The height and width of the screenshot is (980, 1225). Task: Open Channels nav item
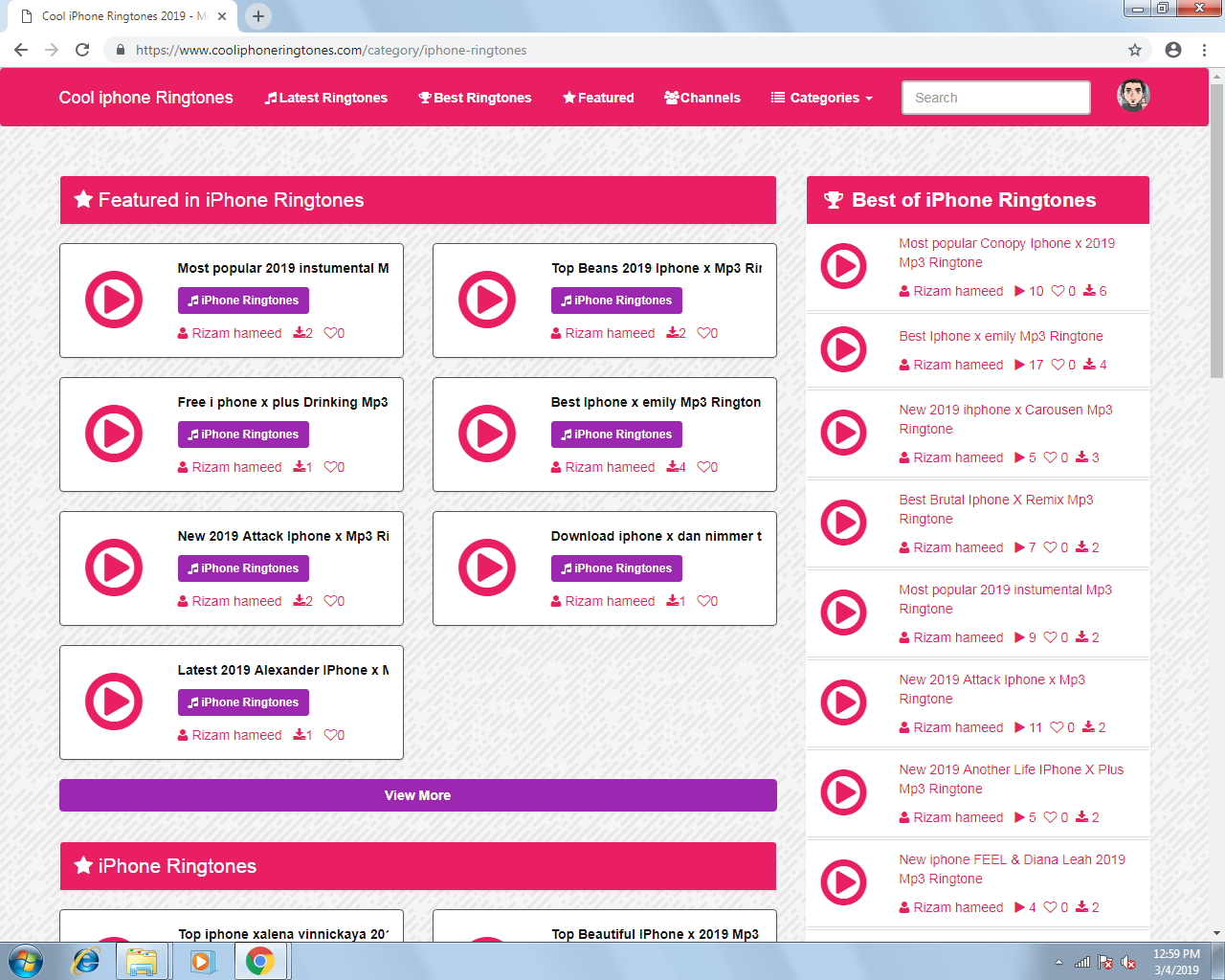pos(702,98)
